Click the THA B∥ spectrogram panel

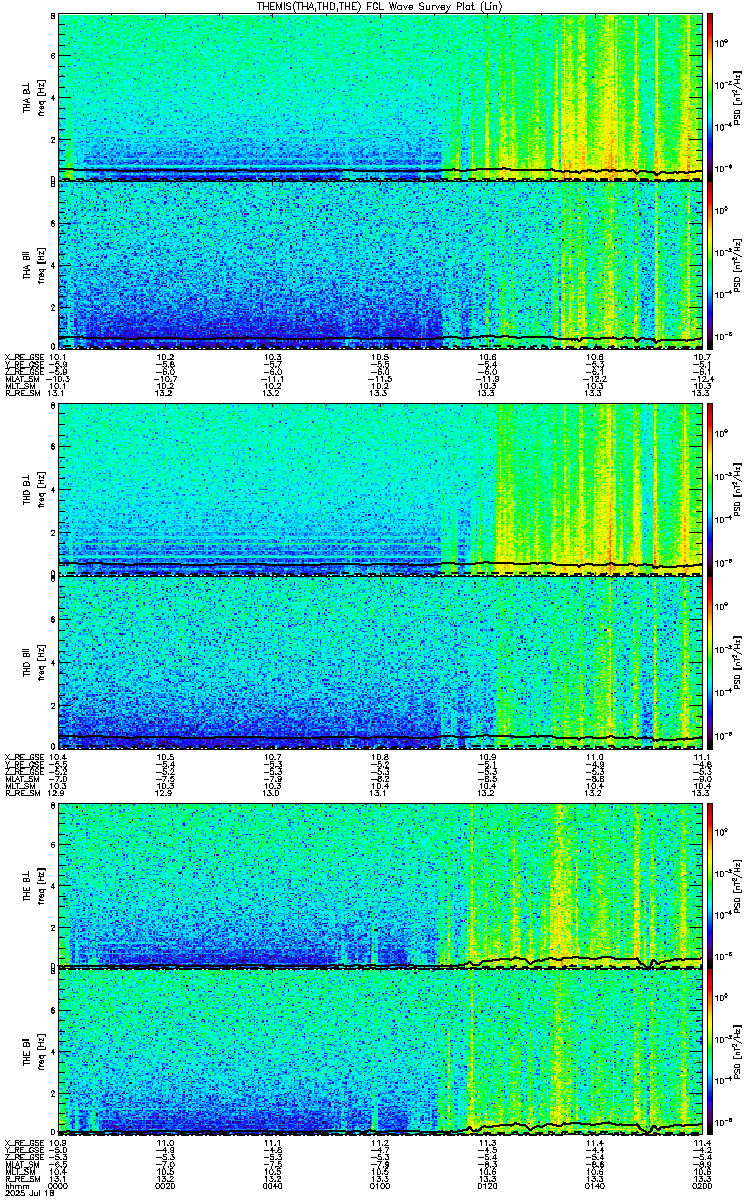[380, 264]
